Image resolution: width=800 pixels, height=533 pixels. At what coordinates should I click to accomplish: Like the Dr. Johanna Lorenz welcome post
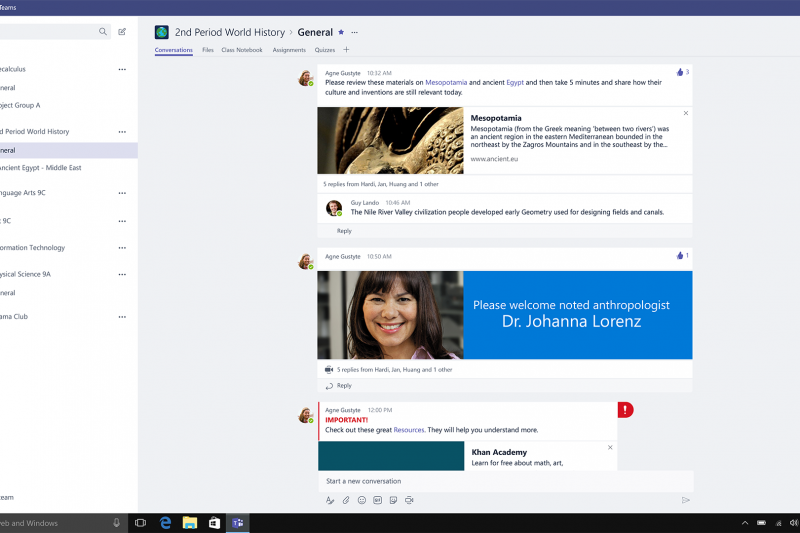point(680,256)
